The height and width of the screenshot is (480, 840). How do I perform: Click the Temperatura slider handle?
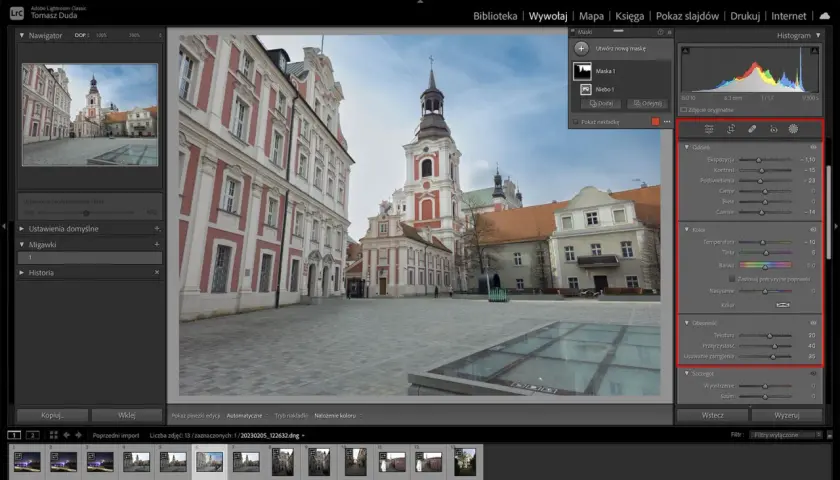click(x=763, y=242)
